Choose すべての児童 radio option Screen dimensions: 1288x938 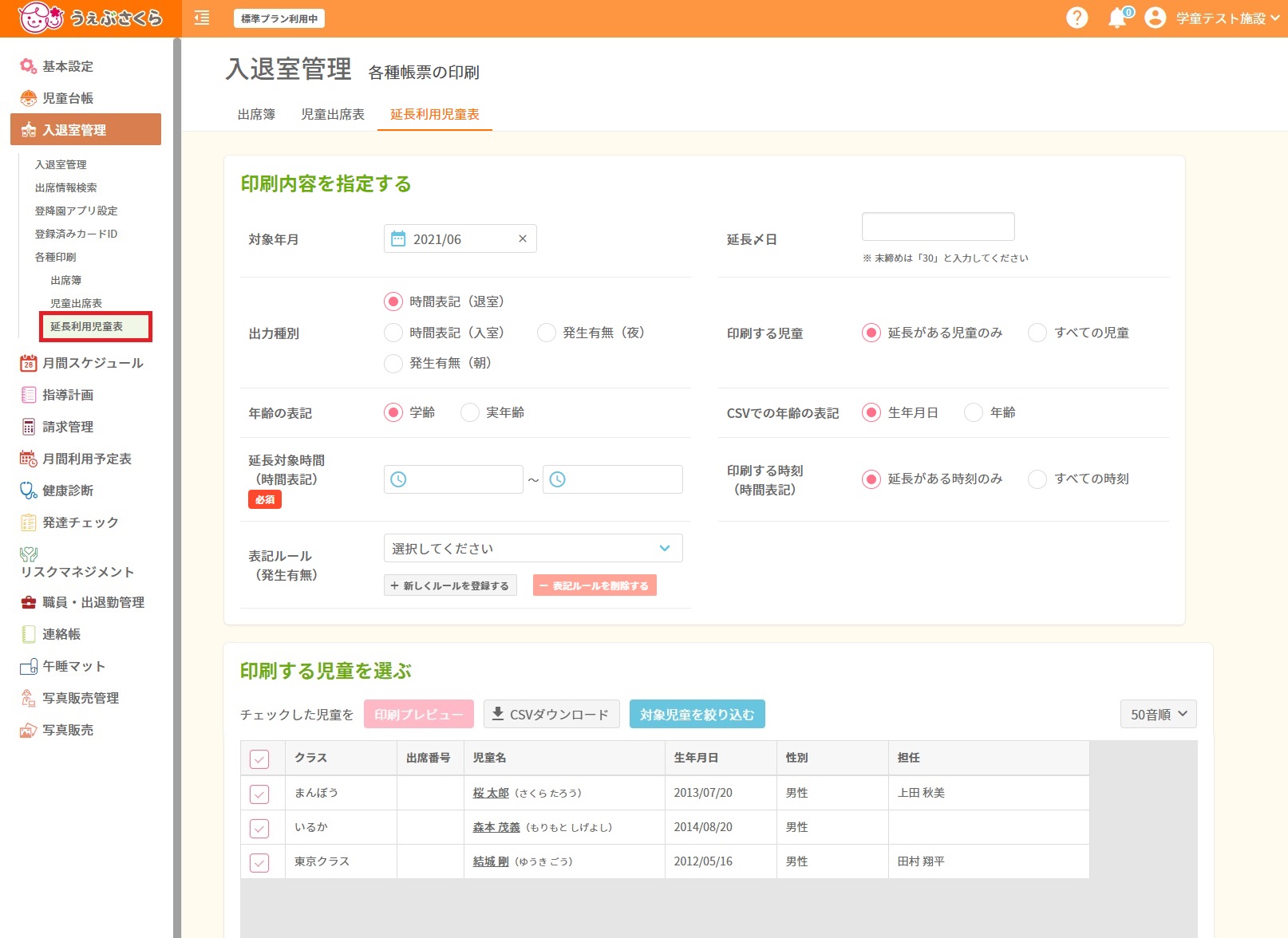1037,333
